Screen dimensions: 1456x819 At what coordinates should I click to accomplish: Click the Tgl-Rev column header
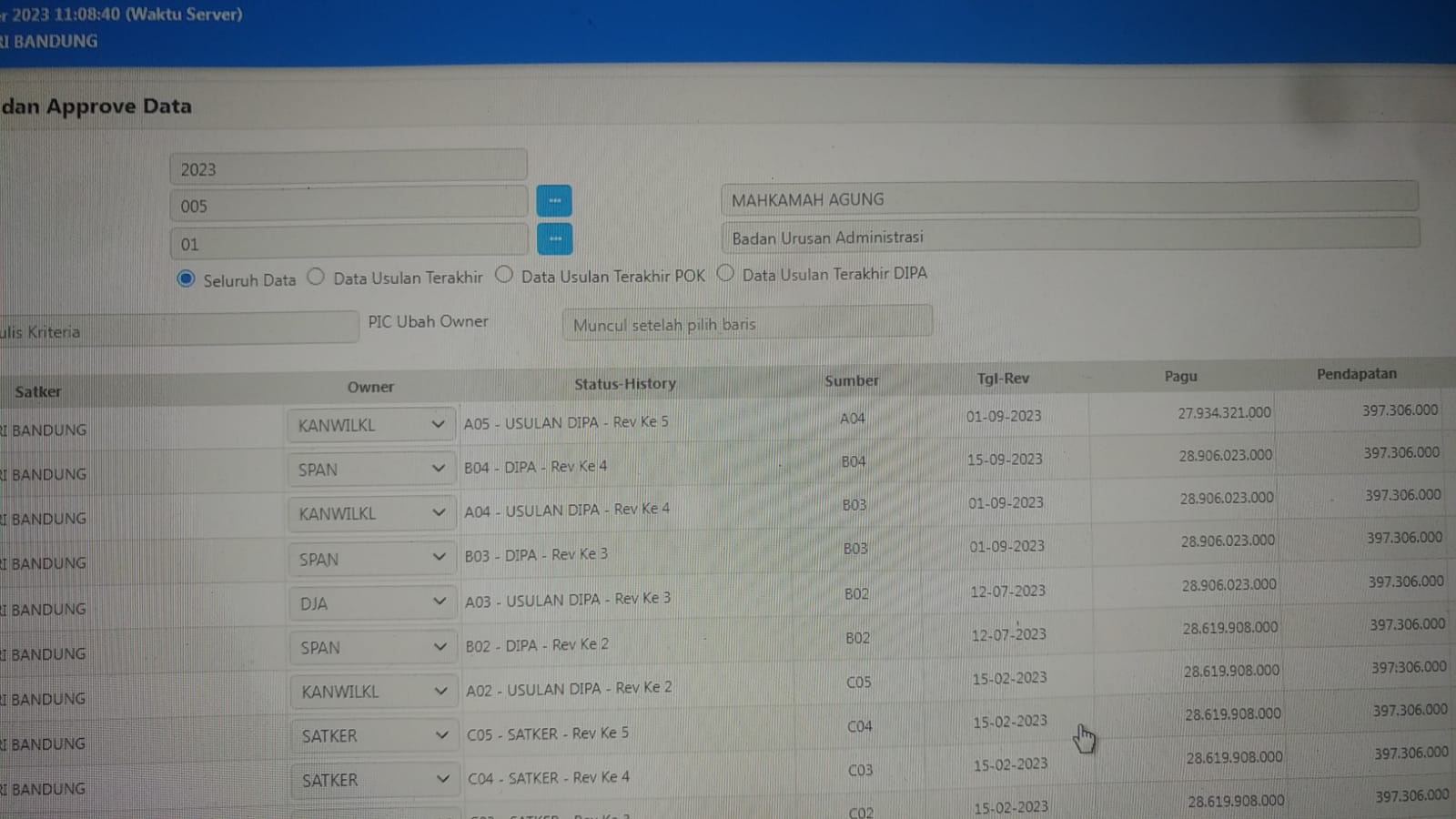click(1003, 379)
